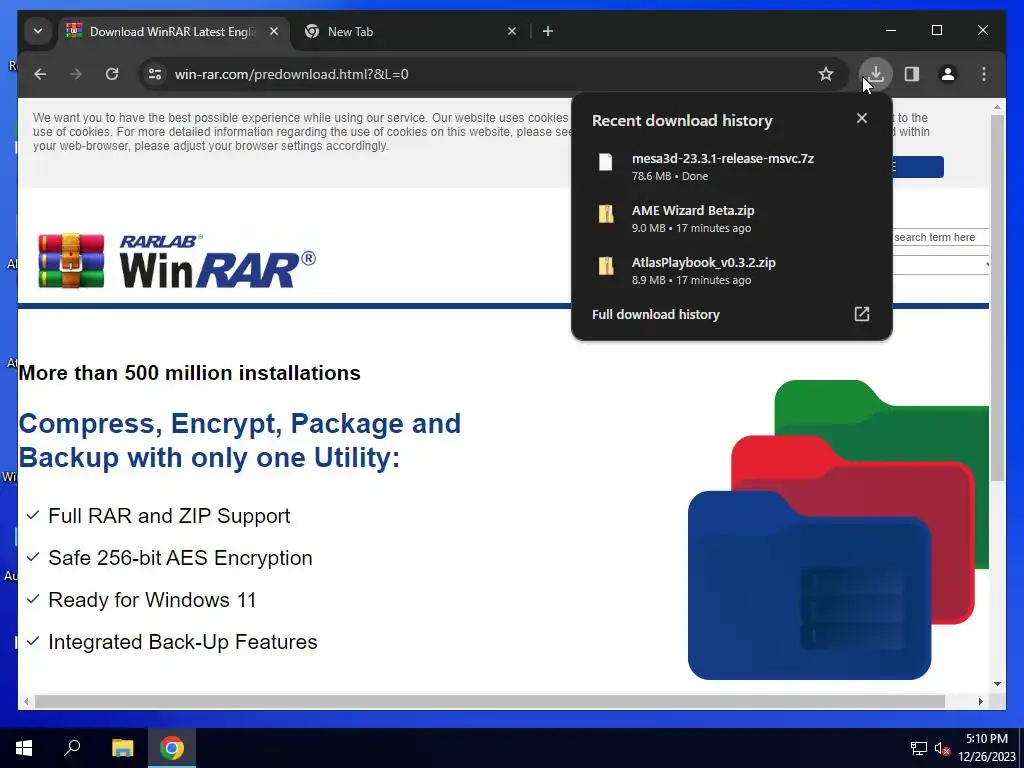This screenshot has width=1024, height=768.
Task: Close the New Tab tab
Action: click(x=512, y=31)
